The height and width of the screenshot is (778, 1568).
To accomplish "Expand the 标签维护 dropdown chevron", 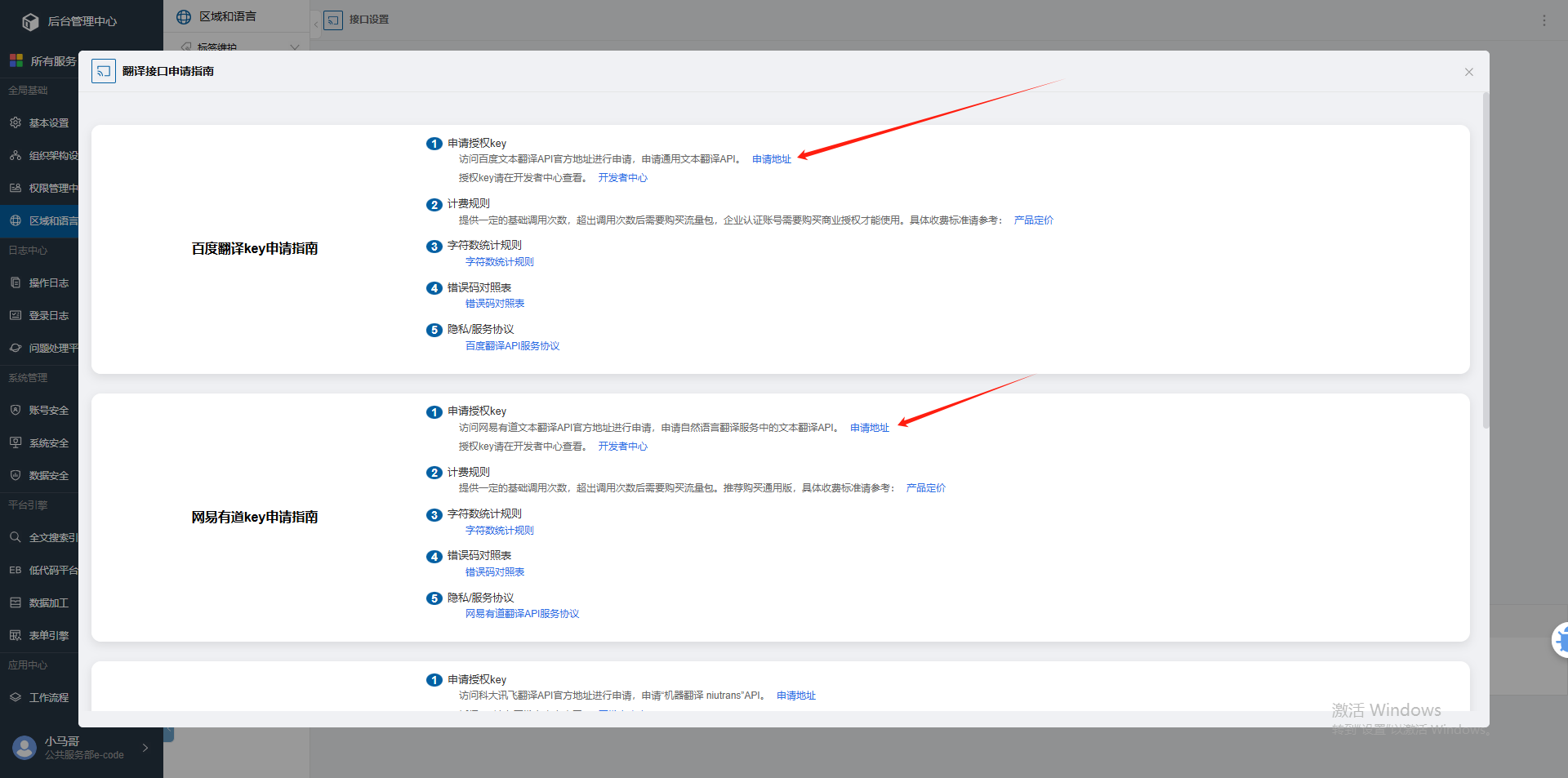I will pyautogui.click(x=295, y=47).
